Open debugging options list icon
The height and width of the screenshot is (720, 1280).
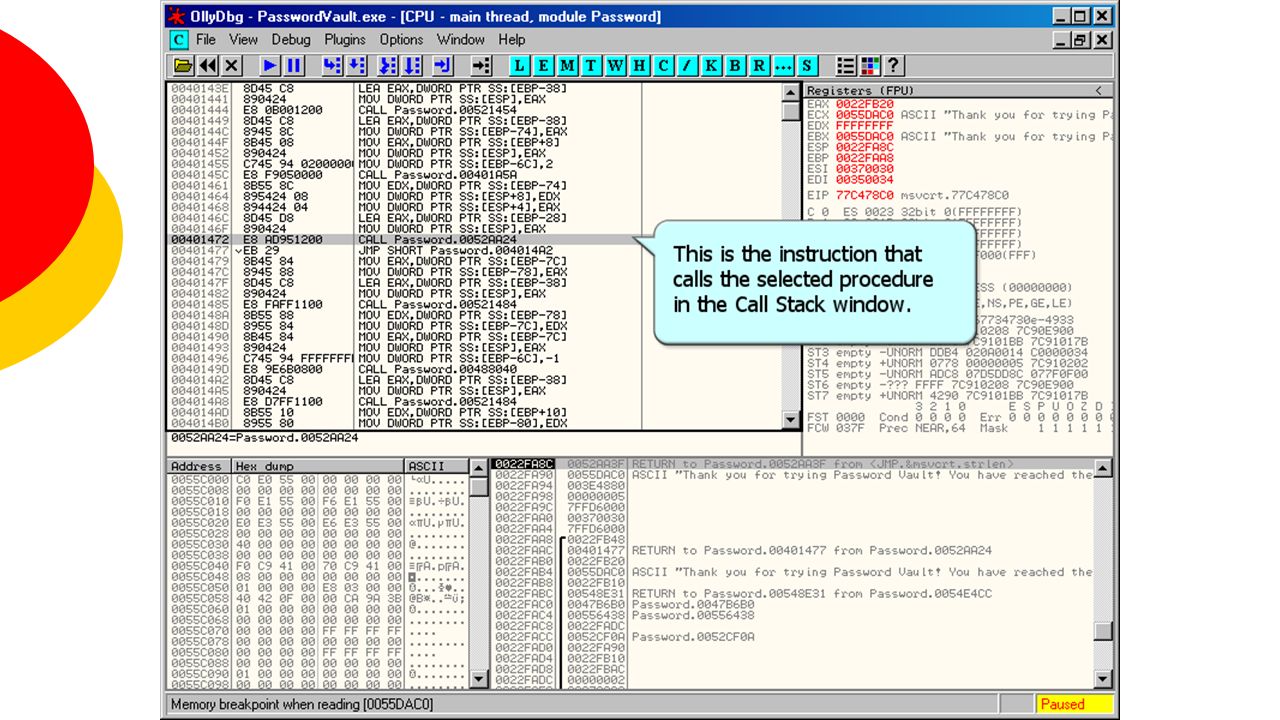(x=846, y=66)
